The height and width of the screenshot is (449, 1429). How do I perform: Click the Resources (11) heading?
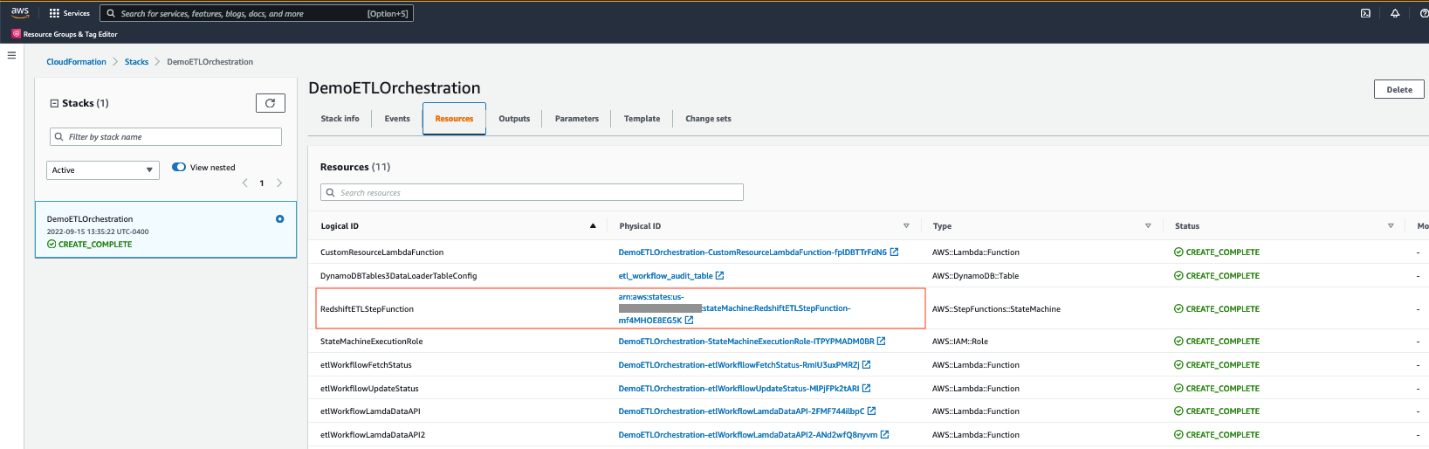click(x=356, y=166)
